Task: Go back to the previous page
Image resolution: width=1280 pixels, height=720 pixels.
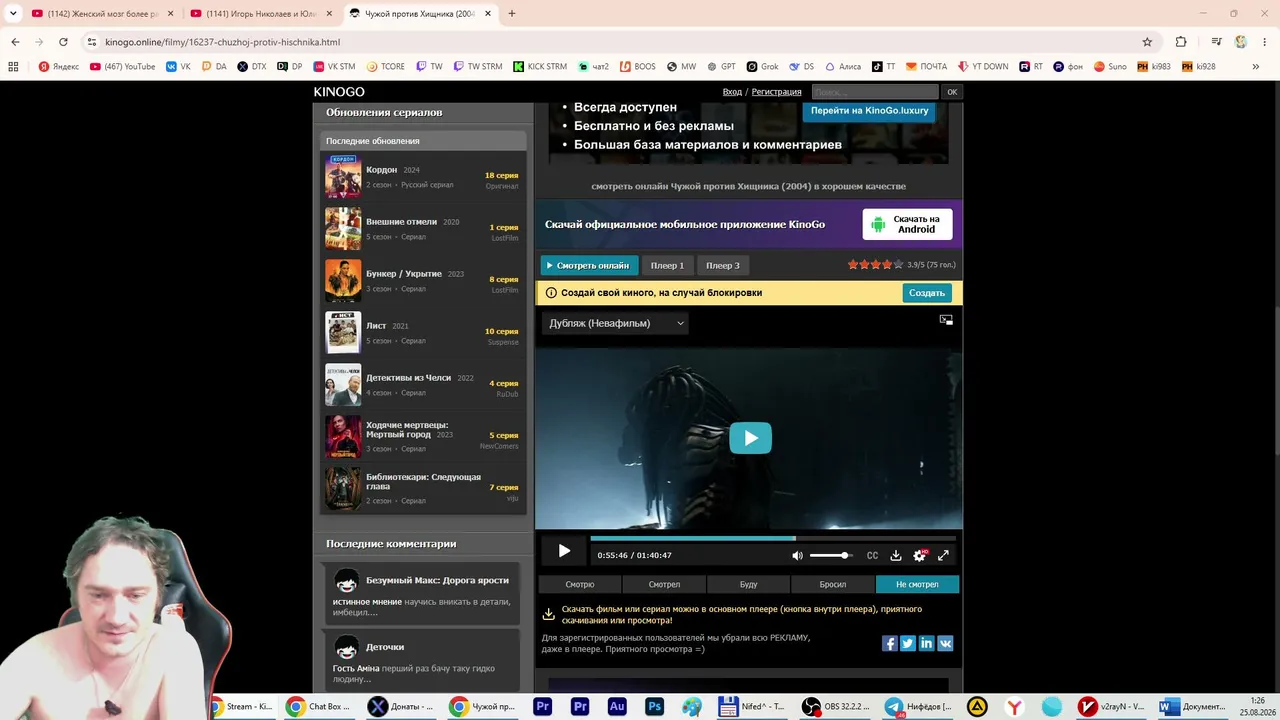Action: [15, 42]
